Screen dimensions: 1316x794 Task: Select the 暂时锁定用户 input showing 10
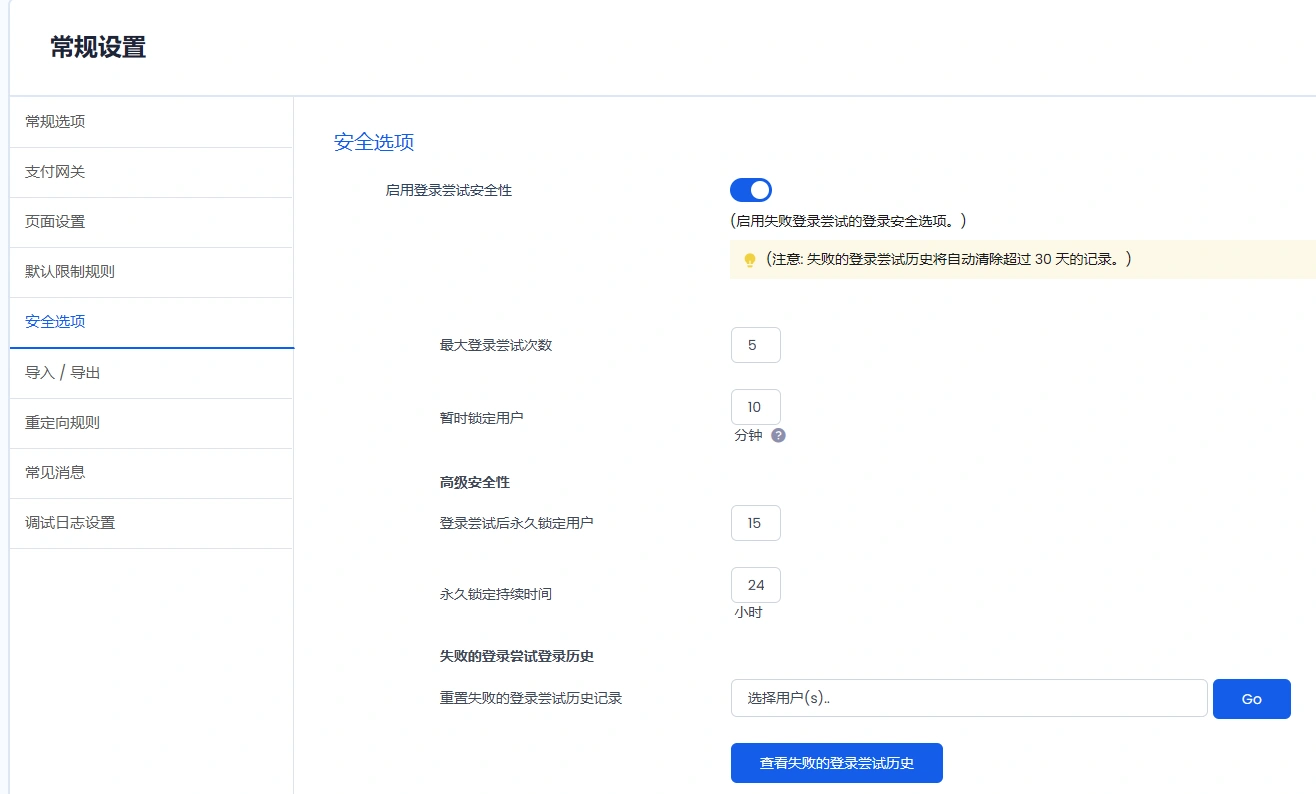point(755,406)
